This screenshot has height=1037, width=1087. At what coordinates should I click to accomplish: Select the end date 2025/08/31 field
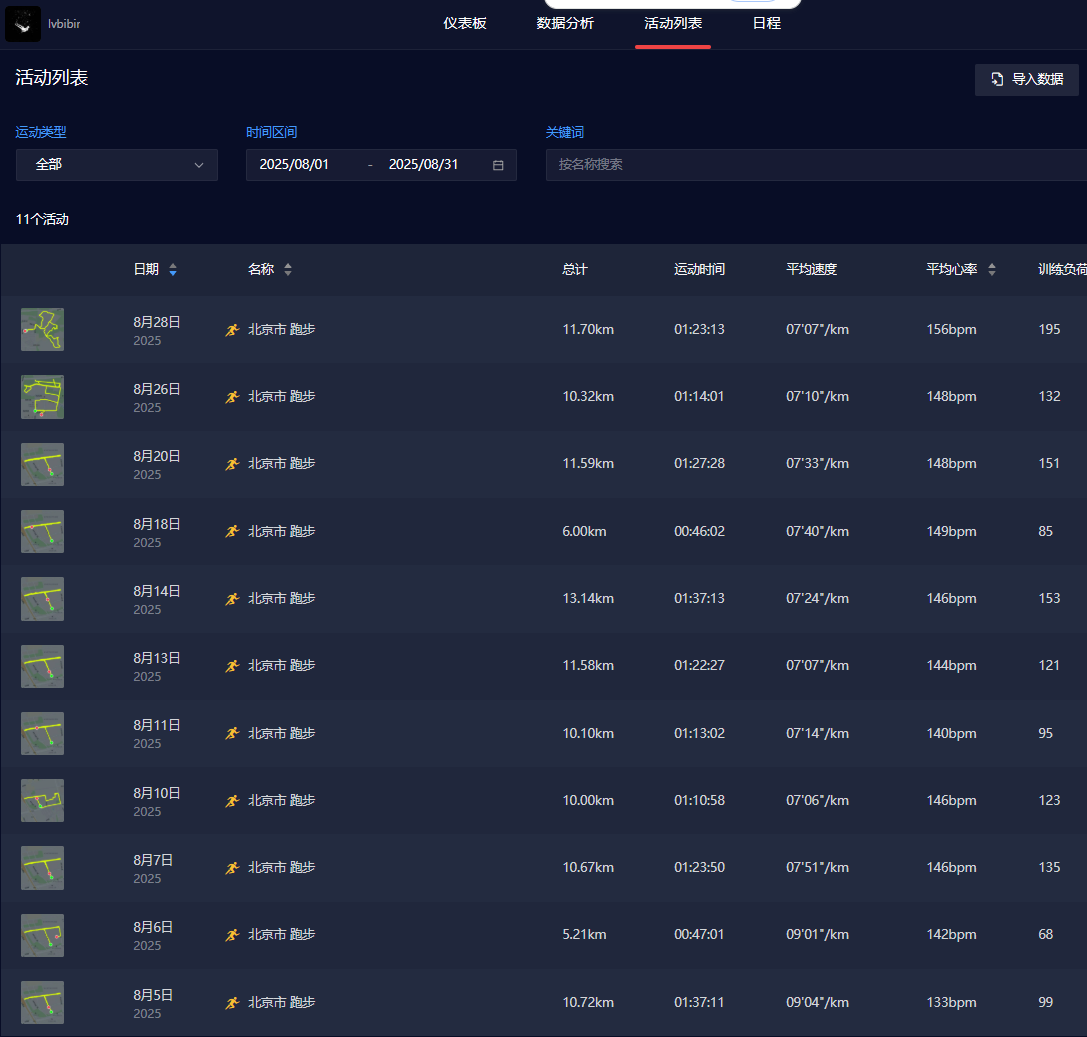423,165
